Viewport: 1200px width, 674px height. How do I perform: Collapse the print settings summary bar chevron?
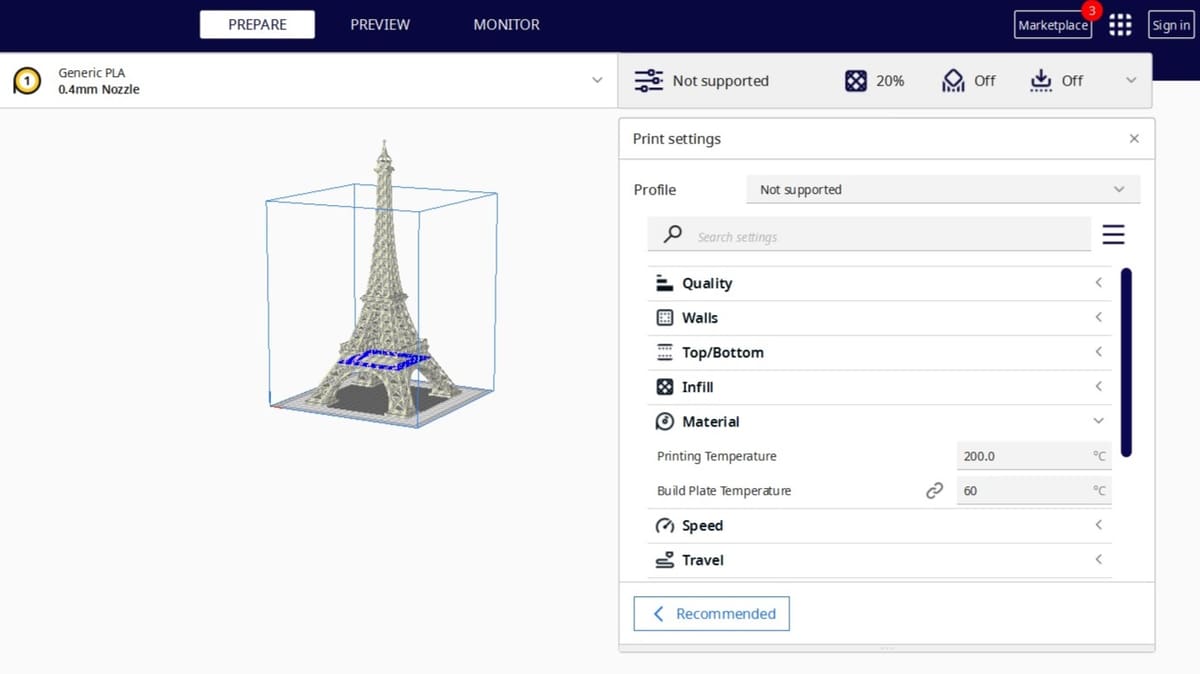(1131, 80)
